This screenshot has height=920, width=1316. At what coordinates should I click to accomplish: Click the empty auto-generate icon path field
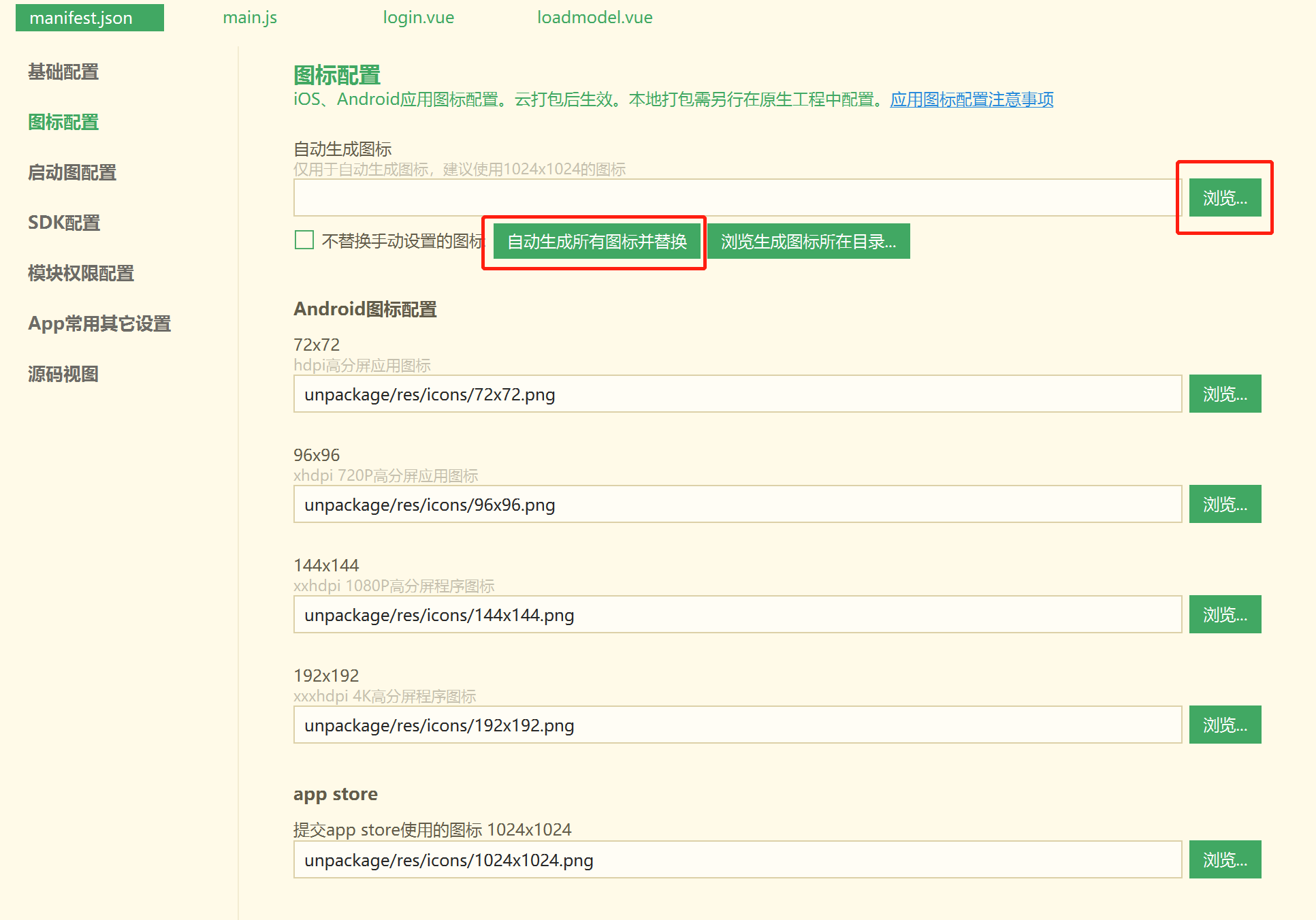pos(737,198)
